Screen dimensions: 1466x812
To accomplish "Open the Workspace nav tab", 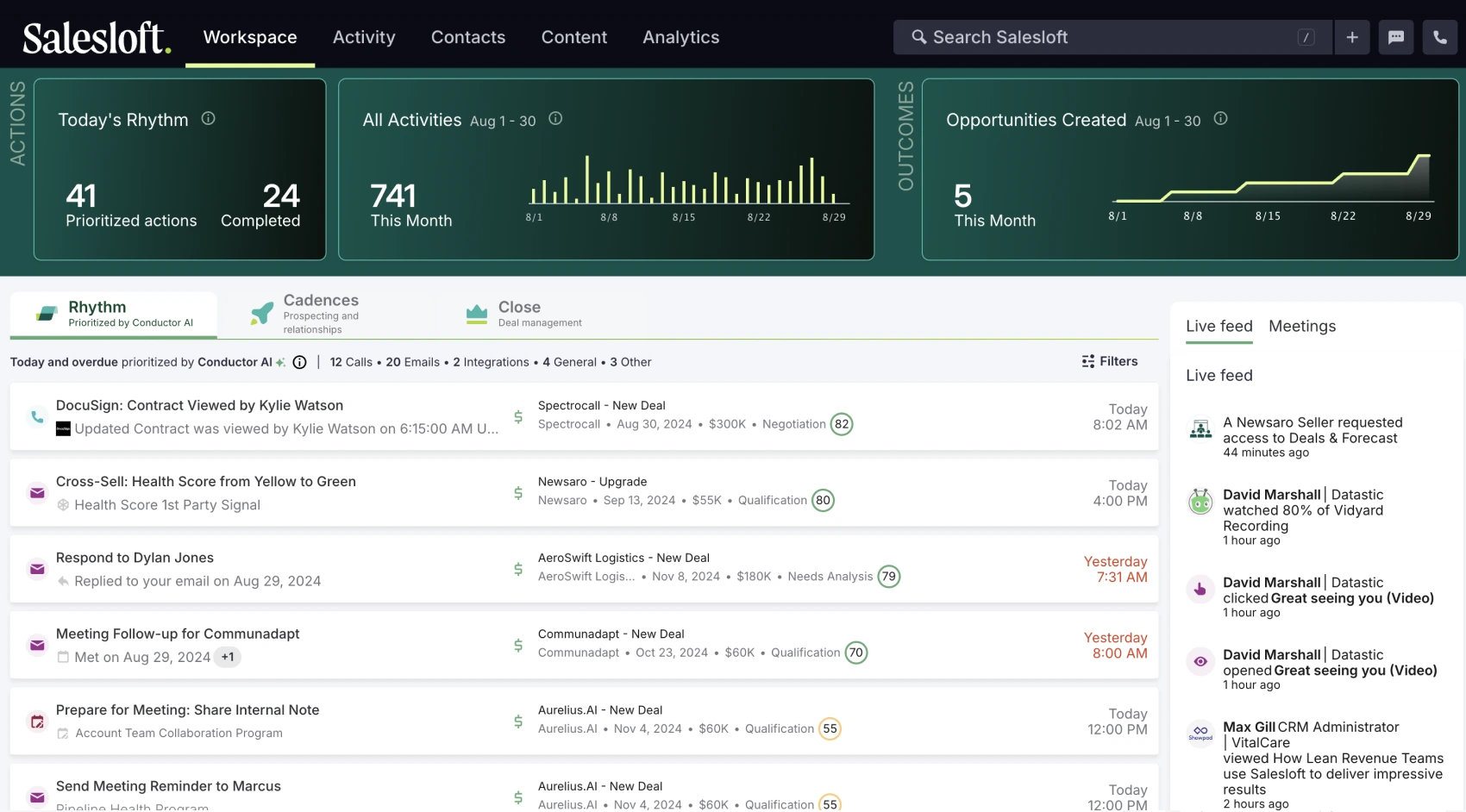I will (x=250, y=37).
